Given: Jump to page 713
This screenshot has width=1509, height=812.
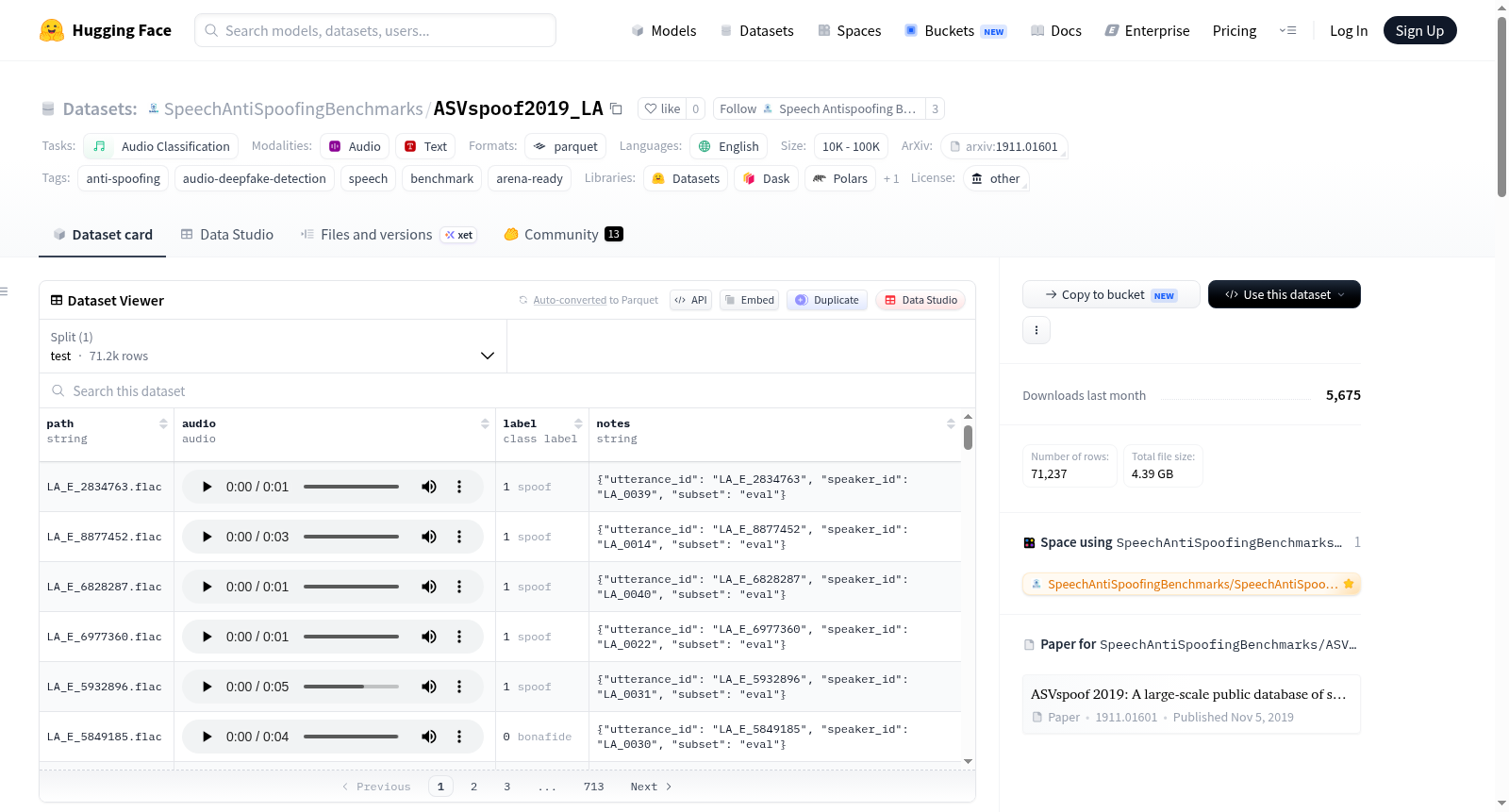Looking at the screenshot, I should [x=594, y=787].
